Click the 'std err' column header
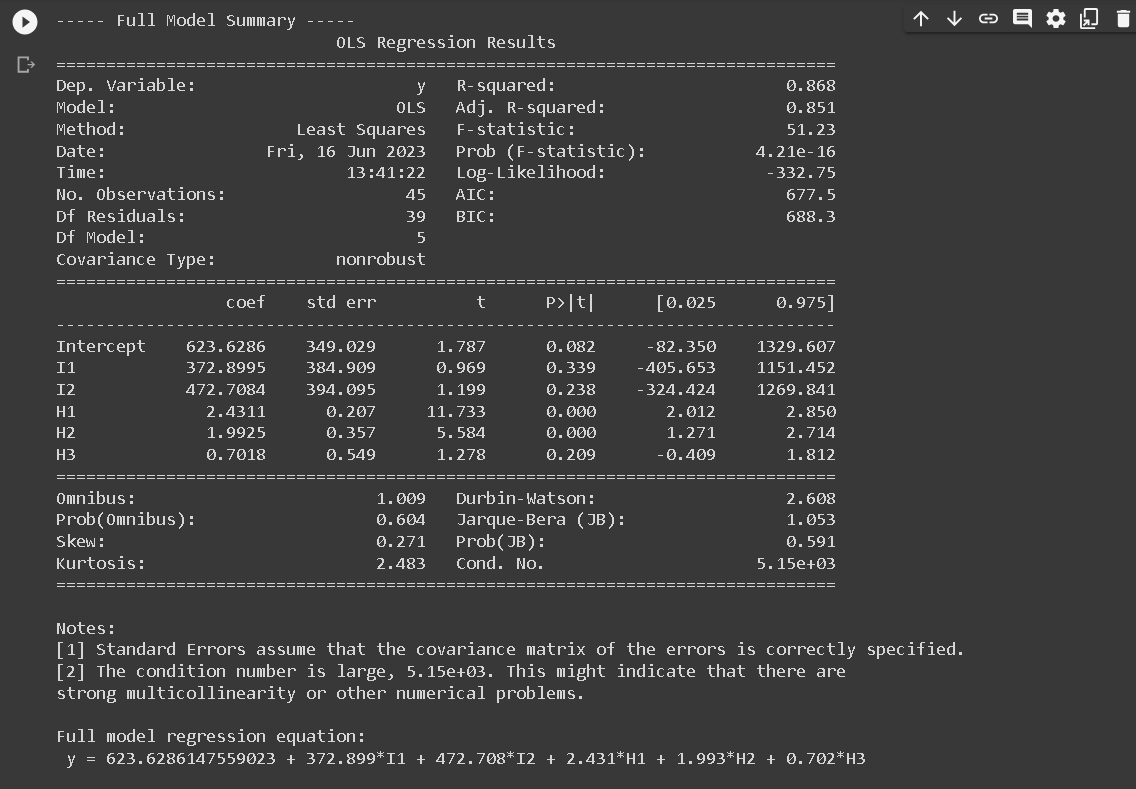The image size is (1136, 789). pos(341,302)
